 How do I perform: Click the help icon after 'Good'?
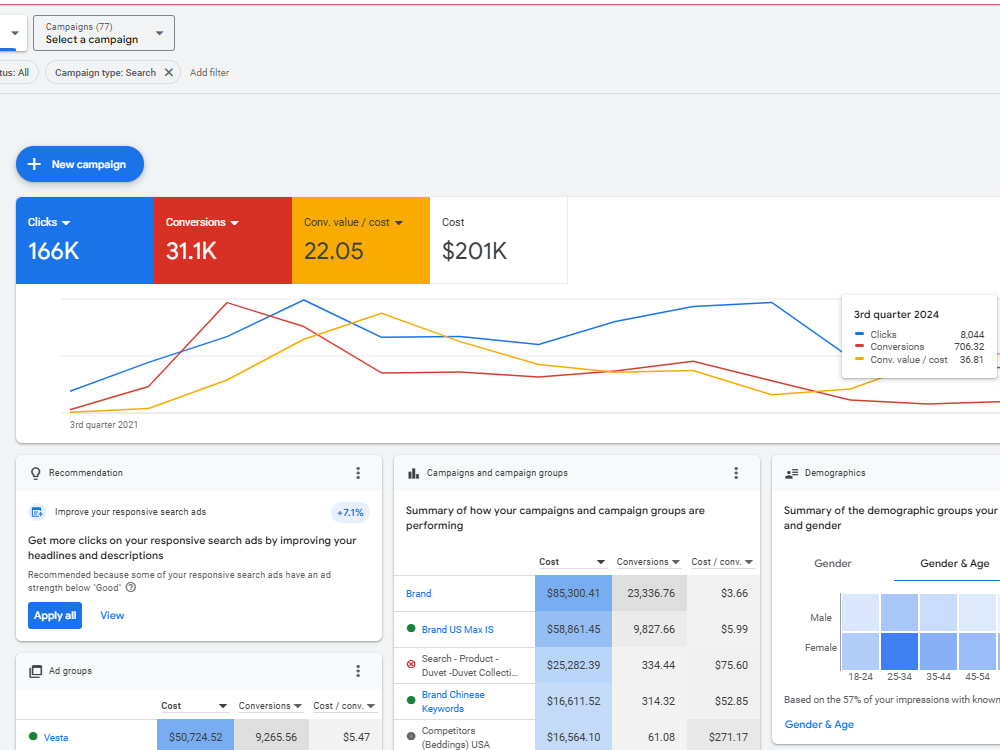[131, 587]
